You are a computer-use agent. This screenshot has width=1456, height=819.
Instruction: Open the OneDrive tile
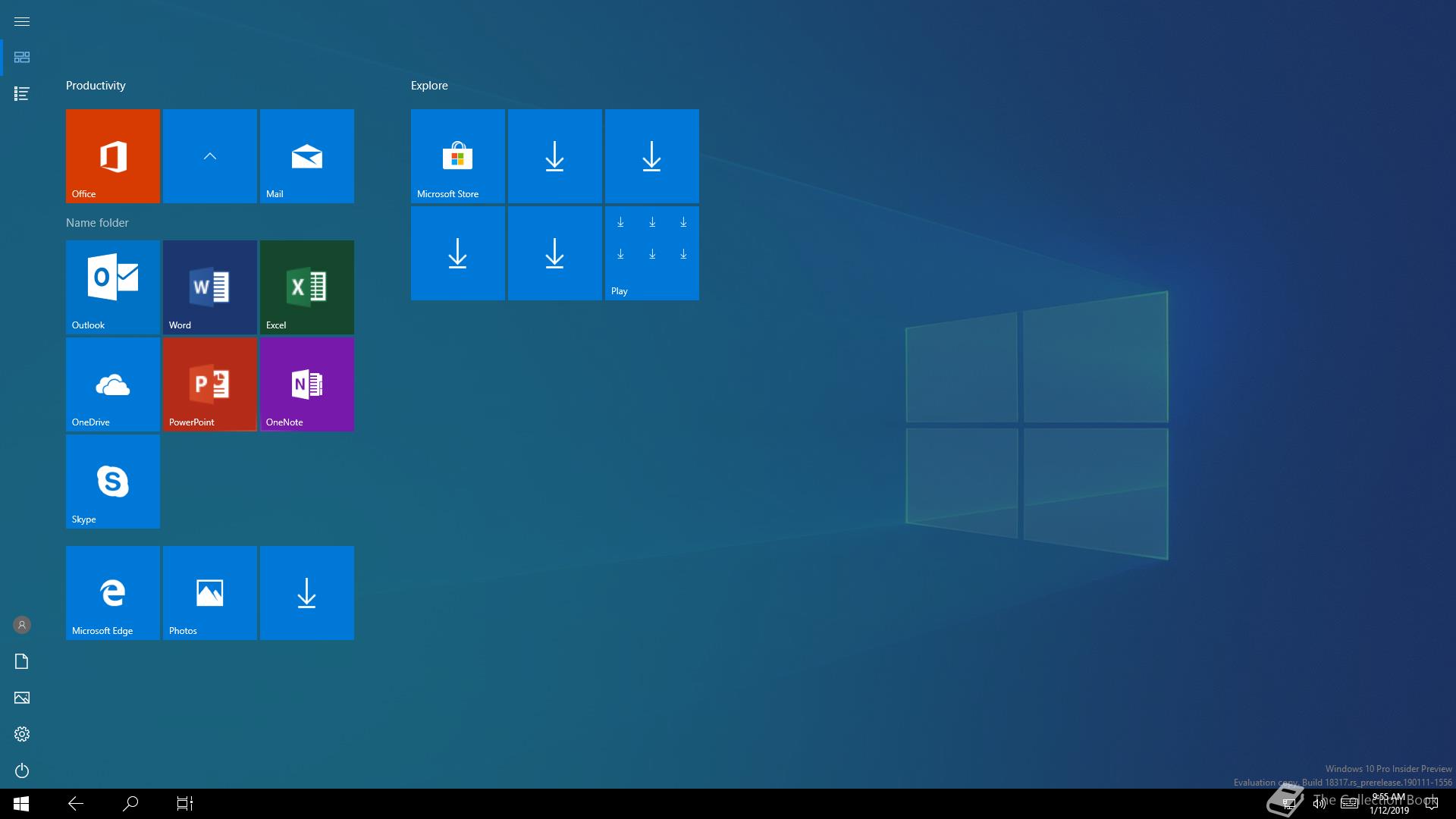point(113,384)
